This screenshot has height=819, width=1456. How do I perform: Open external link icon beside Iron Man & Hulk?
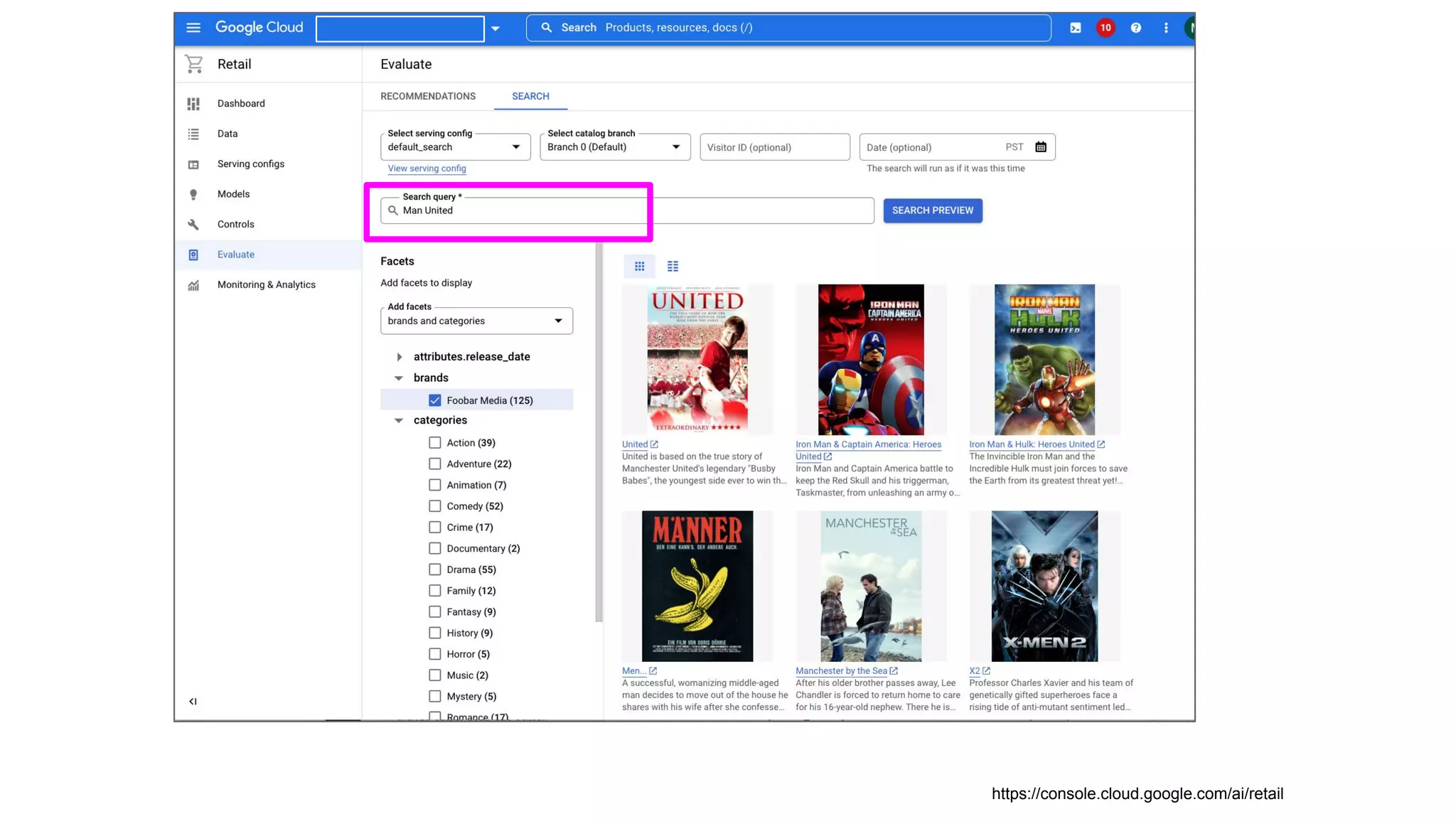tap(1101, 444)
